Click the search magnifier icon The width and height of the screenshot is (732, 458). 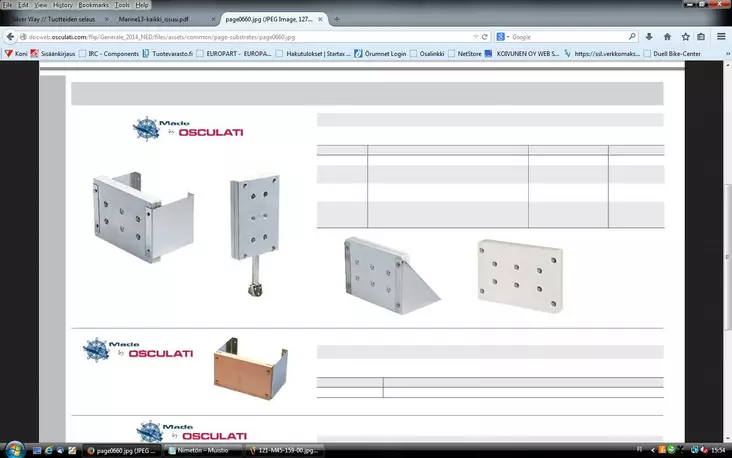(x=632, y=36)
